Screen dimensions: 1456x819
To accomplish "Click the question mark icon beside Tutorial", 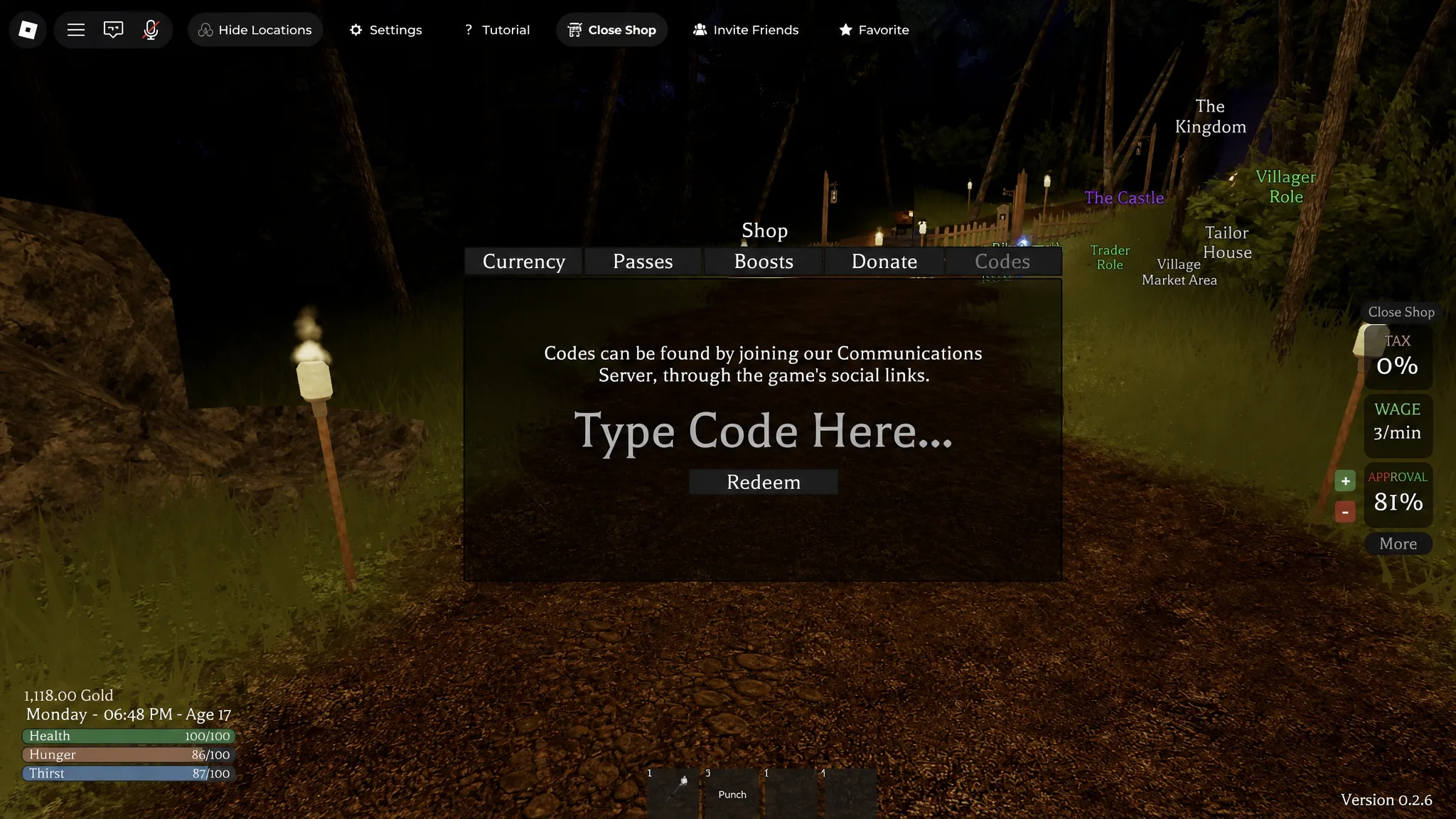I will pyautogui.click(x=468, y=30).
